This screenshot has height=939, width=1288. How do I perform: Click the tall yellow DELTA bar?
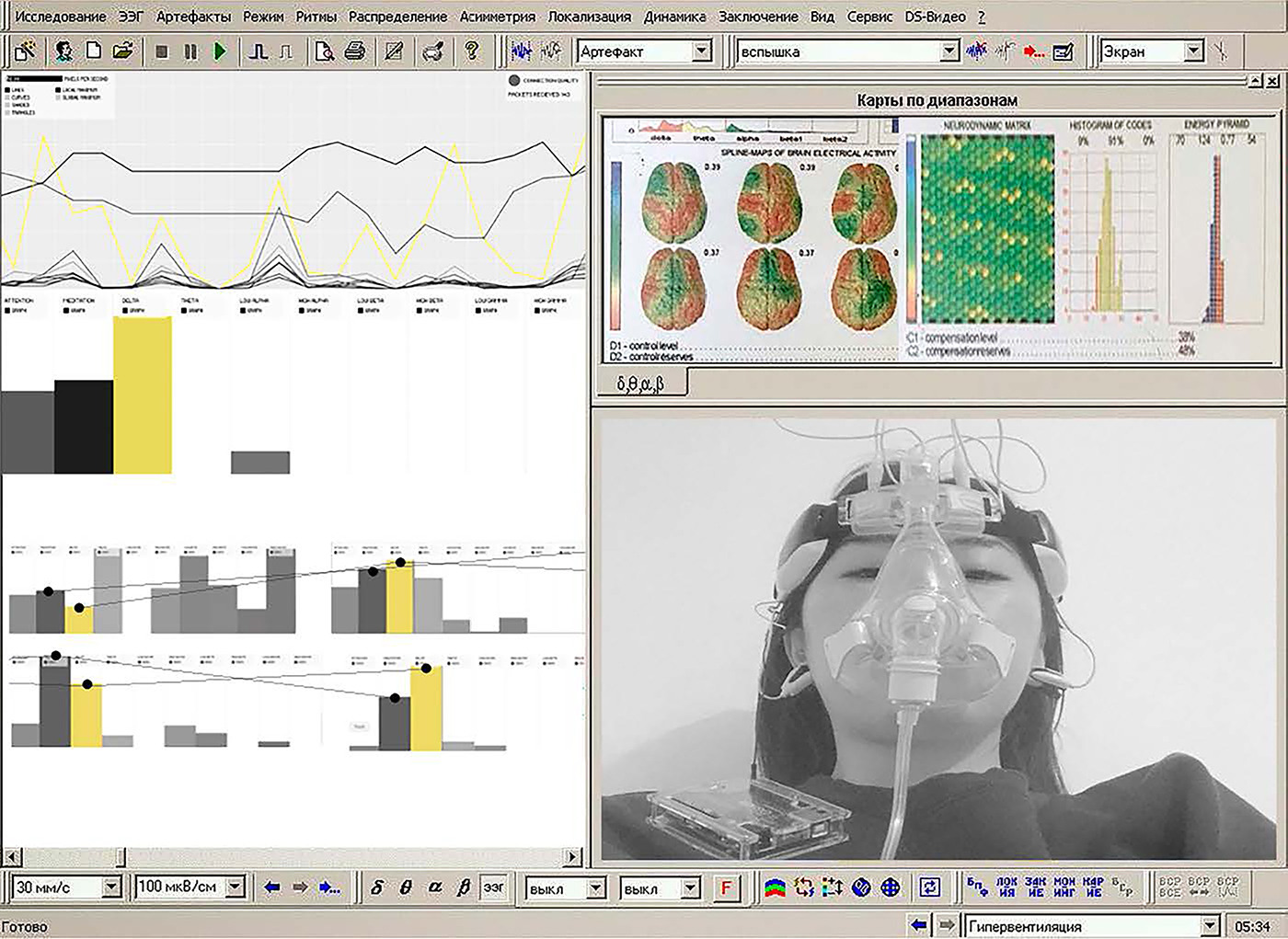pyautogui.click(x=143, y=395)
